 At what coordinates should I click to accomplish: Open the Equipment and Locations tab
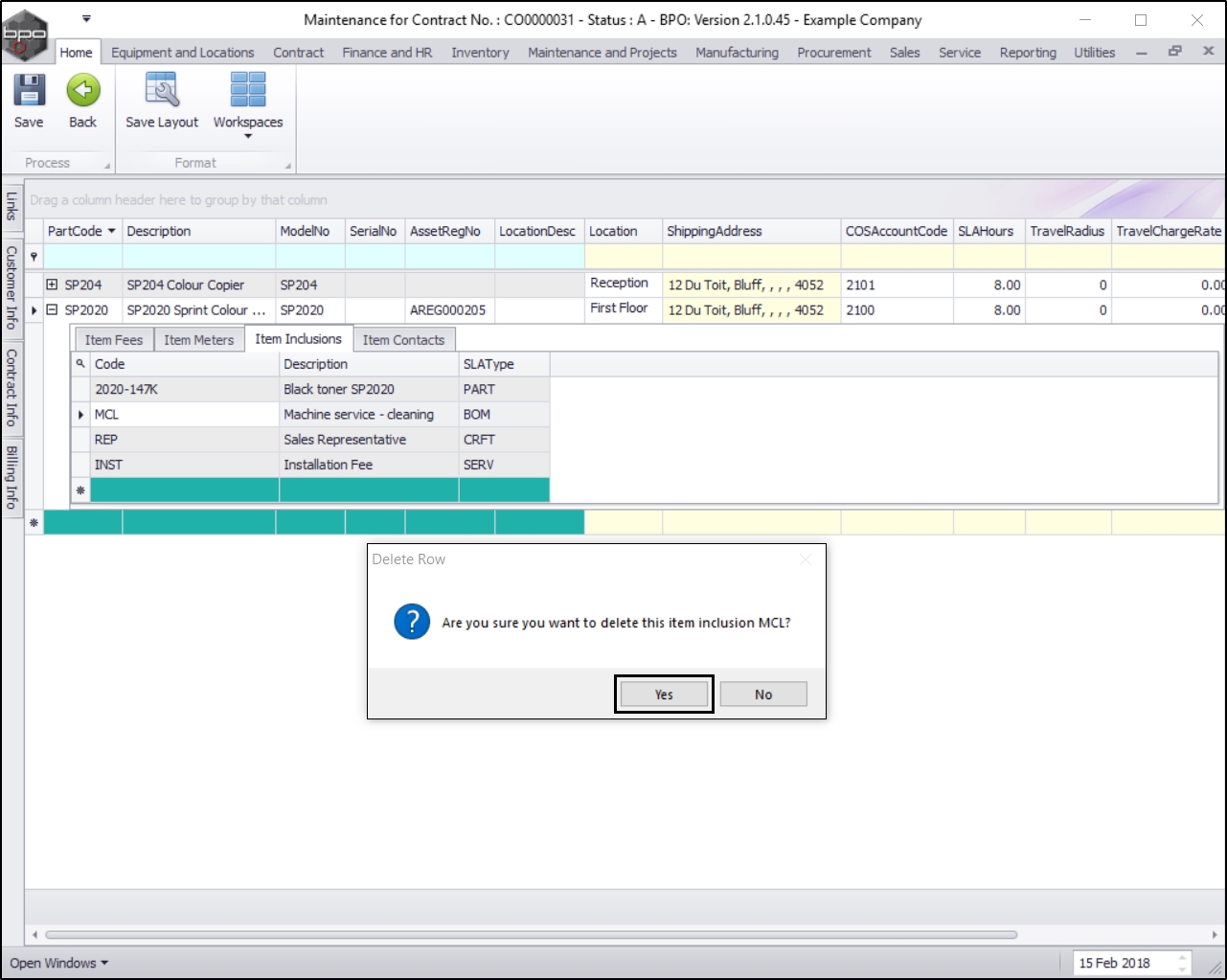[x=183, y=53]
